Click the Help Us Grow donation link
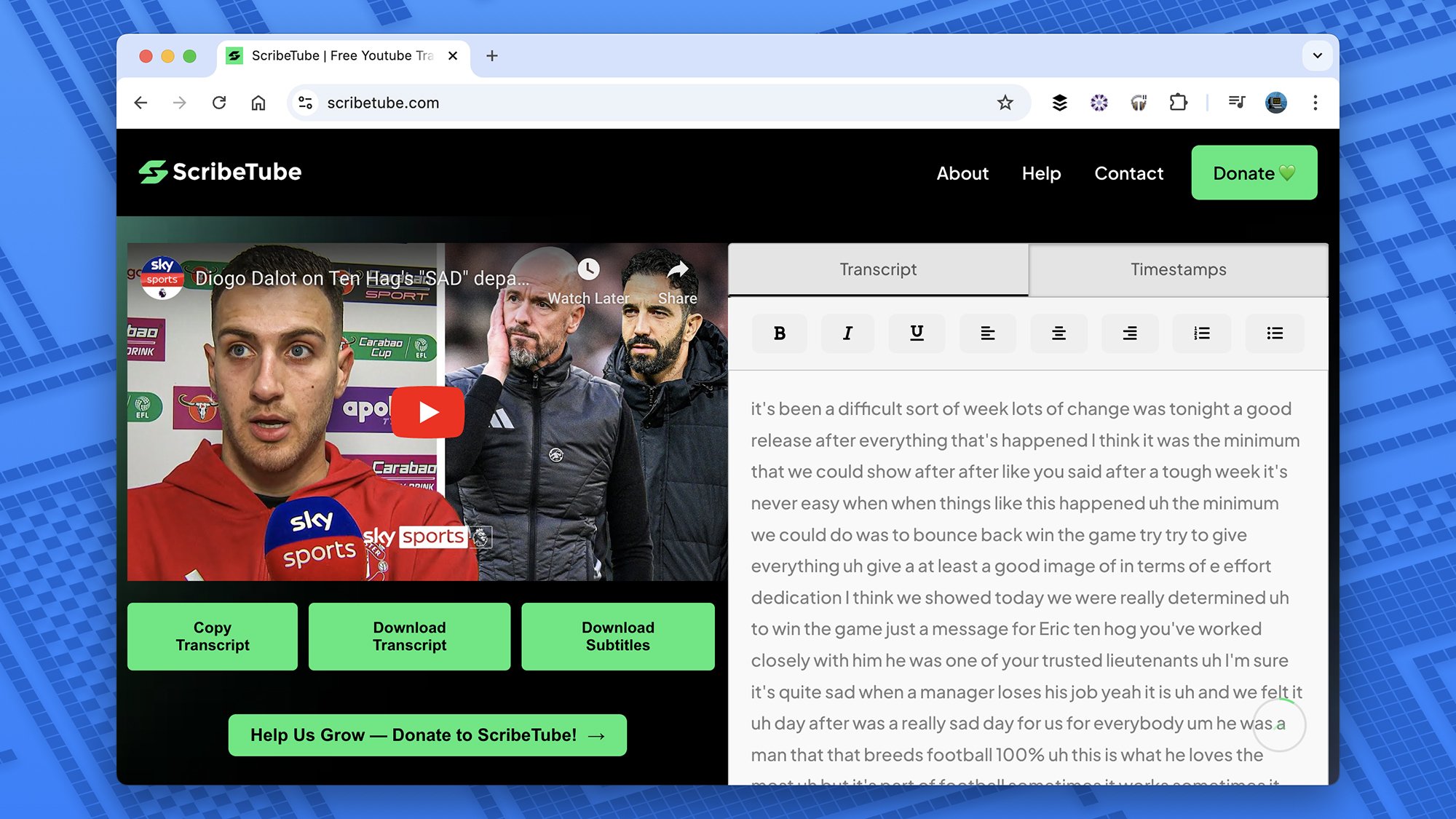This screenshot has width=1456, height=819. [427, 735]
